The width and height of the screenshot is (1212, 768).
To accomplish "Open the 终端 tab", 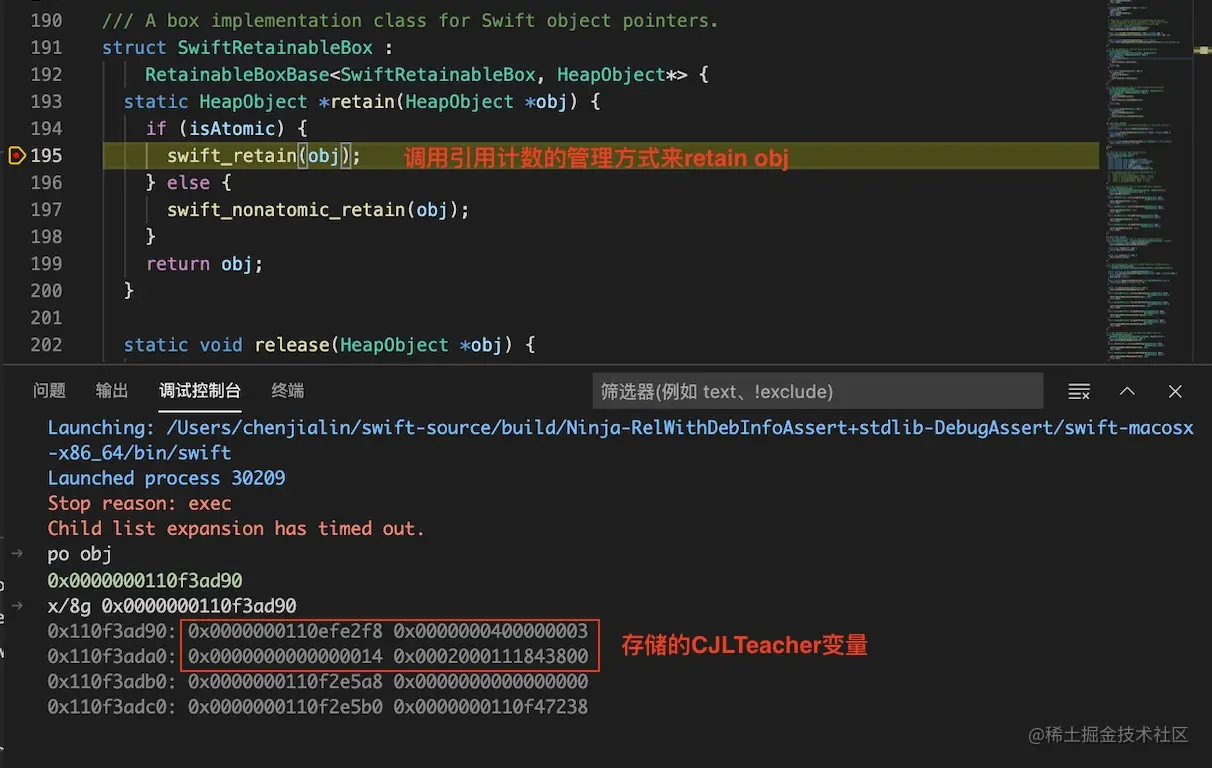I will click(288, 391).
